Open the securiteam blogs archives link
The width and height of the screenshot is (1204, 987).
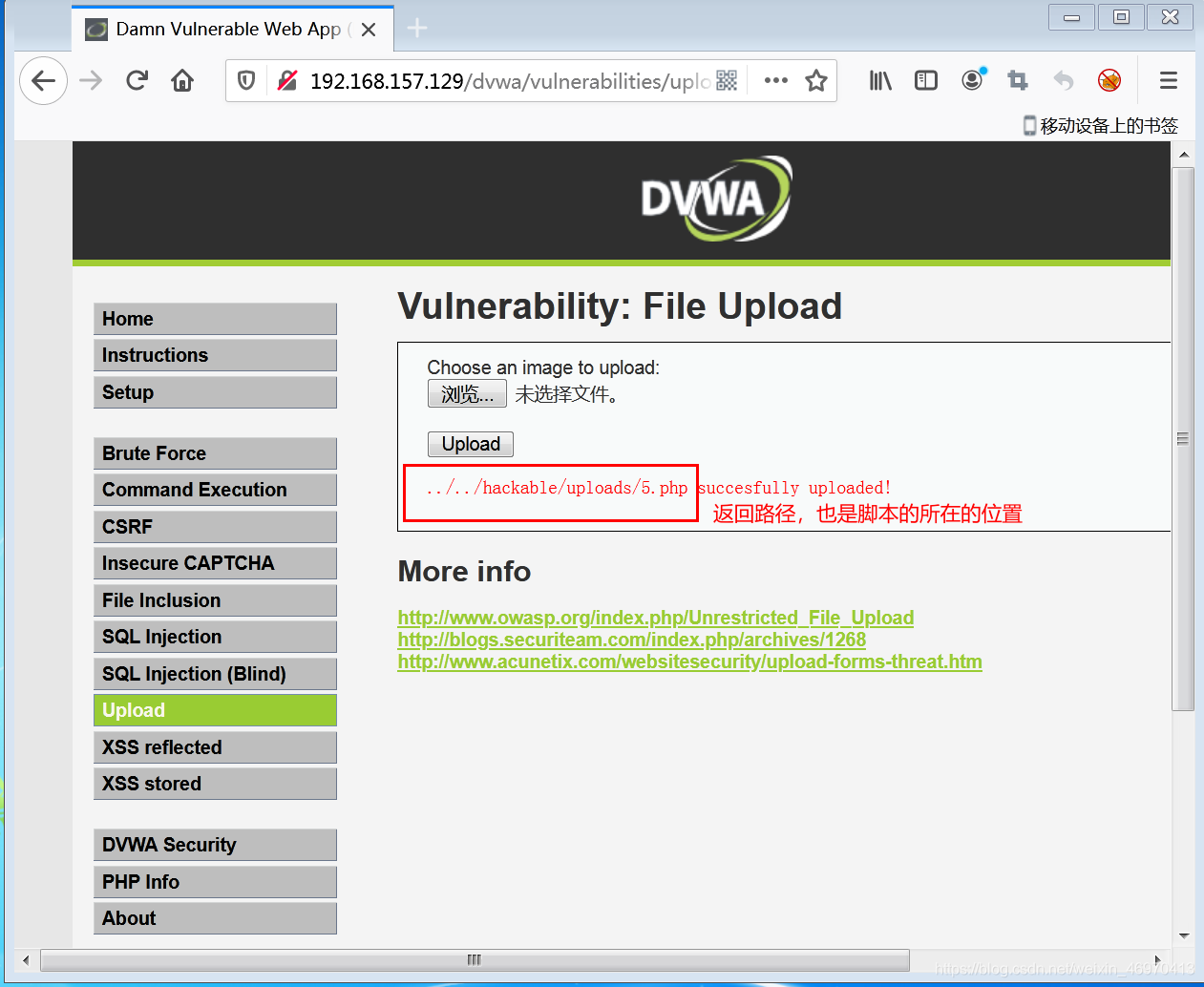point(632,640)
